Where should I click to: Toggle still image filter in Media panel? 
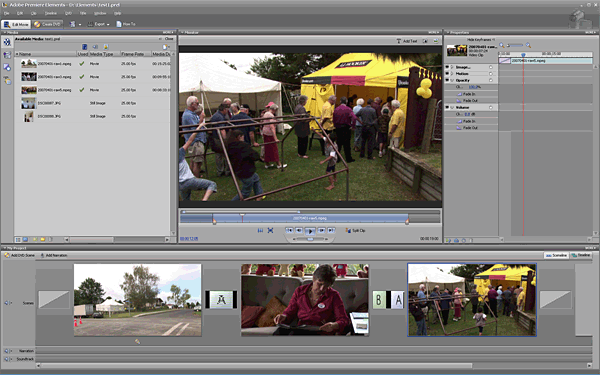pos(106,47)
